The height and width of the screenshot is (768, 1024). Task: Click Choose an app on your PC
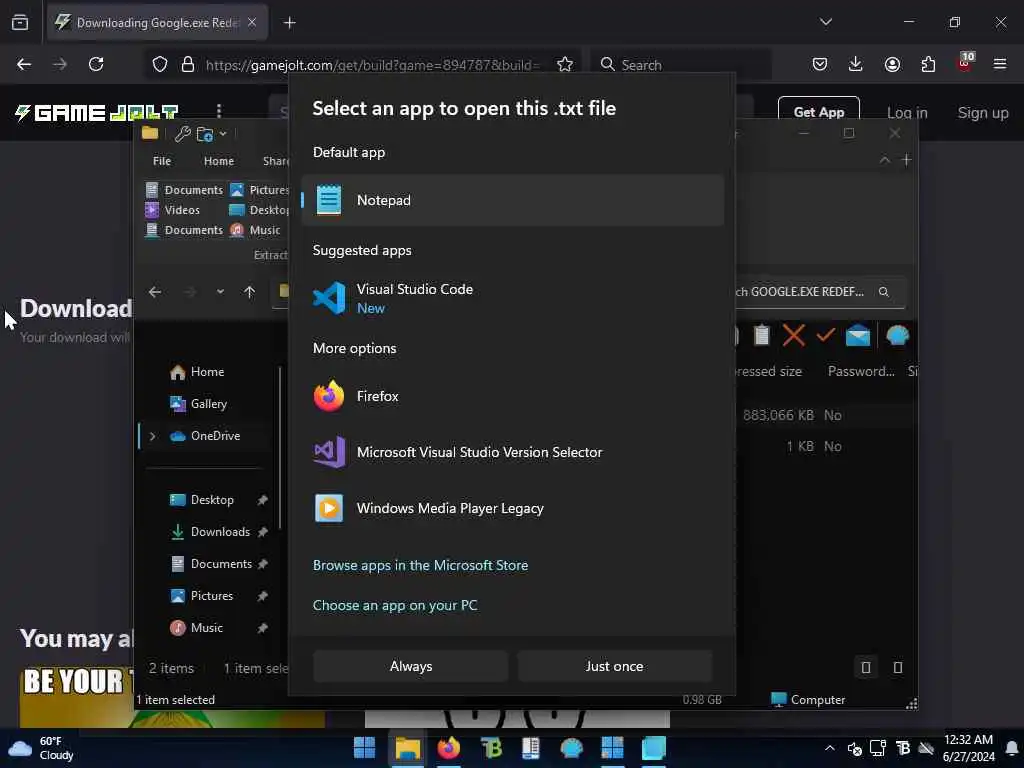(395, 605)
